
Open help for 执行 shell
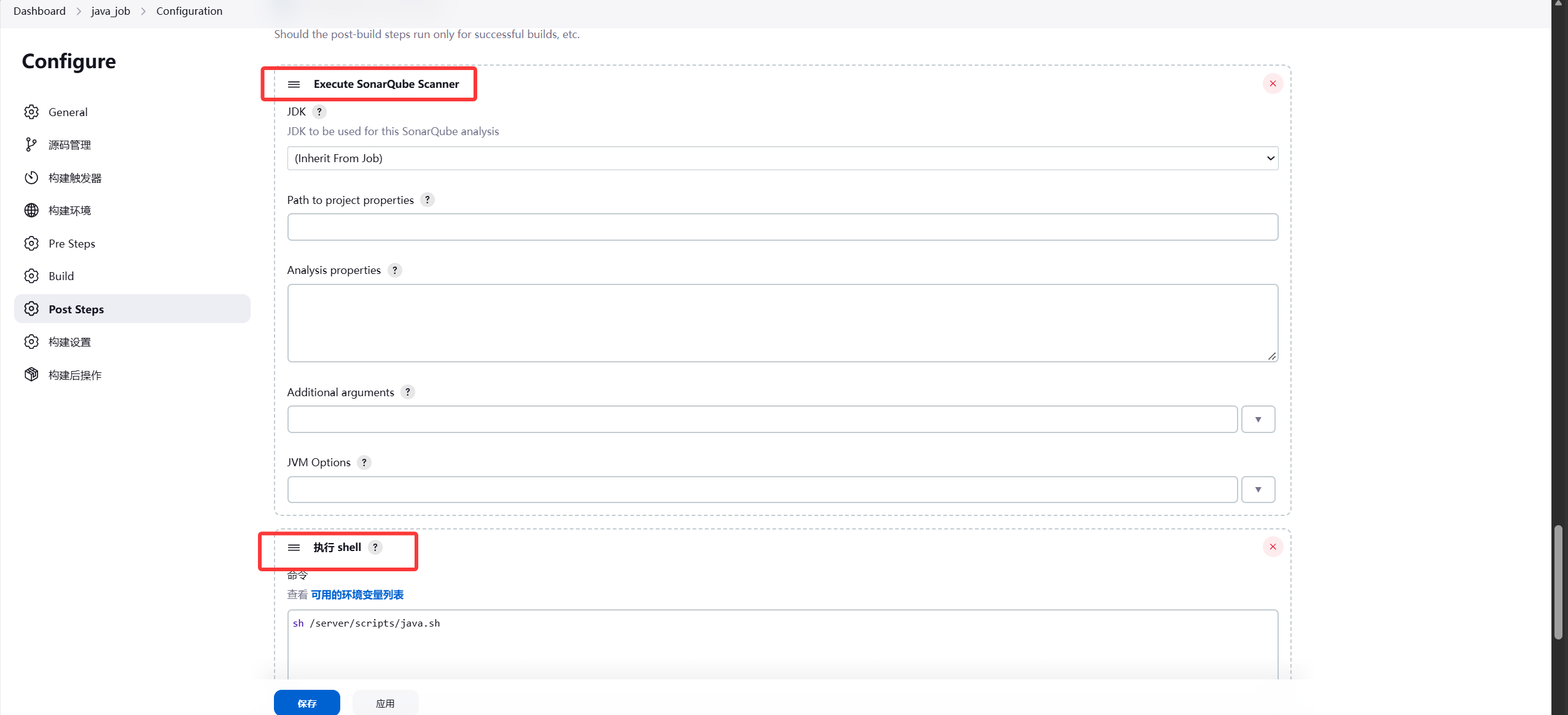pyautogui.click(x=375, y=547)
